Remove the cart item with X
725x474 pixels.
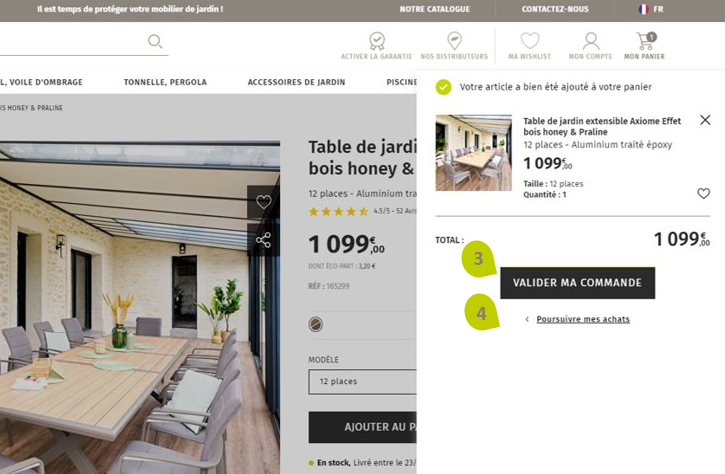pos(705,120)
